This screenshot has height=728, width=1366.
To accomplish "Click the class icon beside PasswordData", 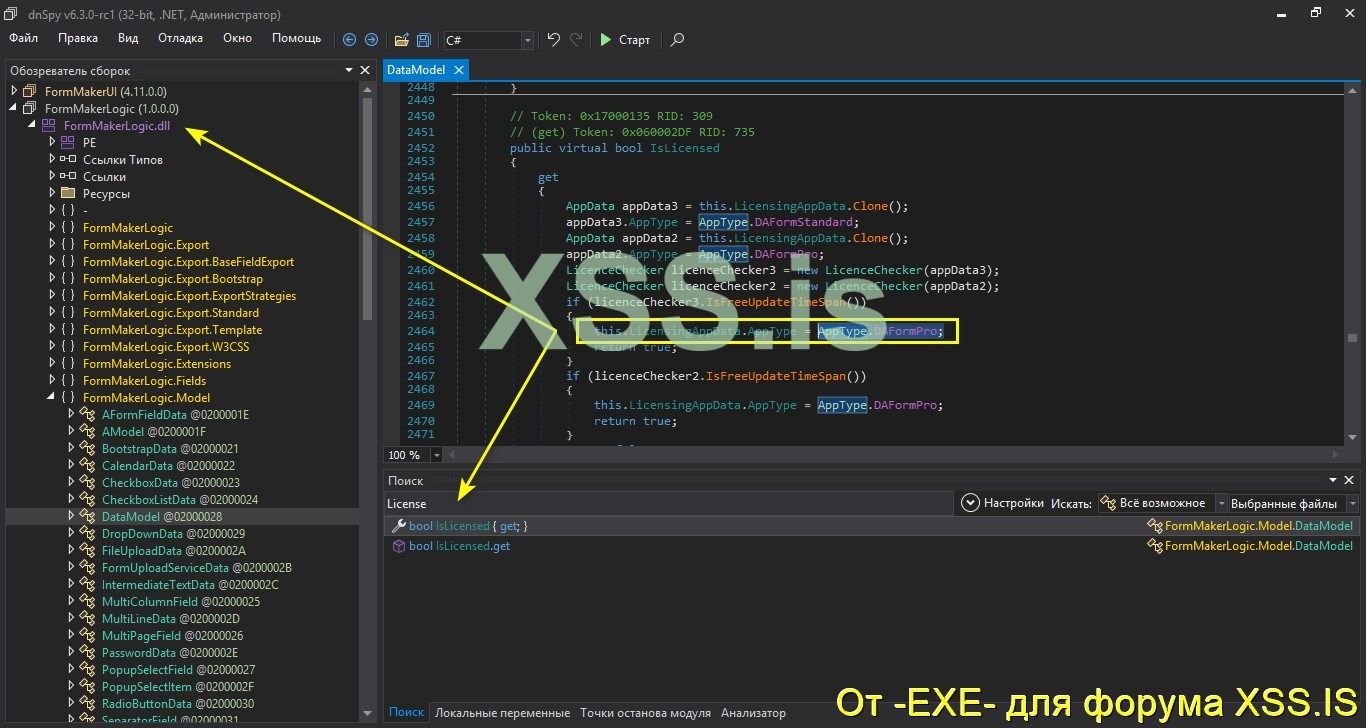I will click(87, 652).
